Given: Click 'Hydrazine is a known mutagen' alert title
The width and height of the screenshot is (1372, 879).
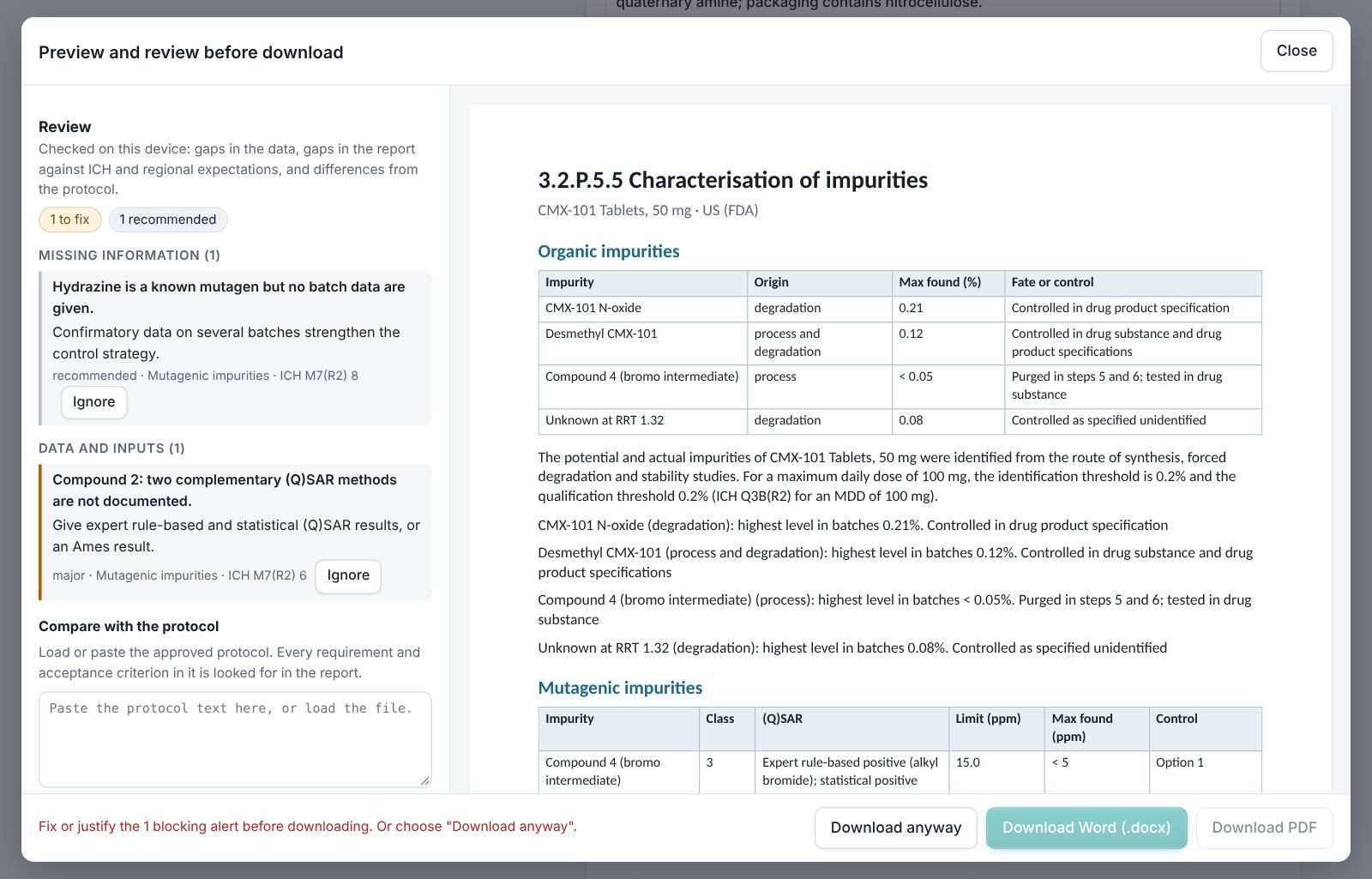Looking at the screenshot, I should [228, 298].
